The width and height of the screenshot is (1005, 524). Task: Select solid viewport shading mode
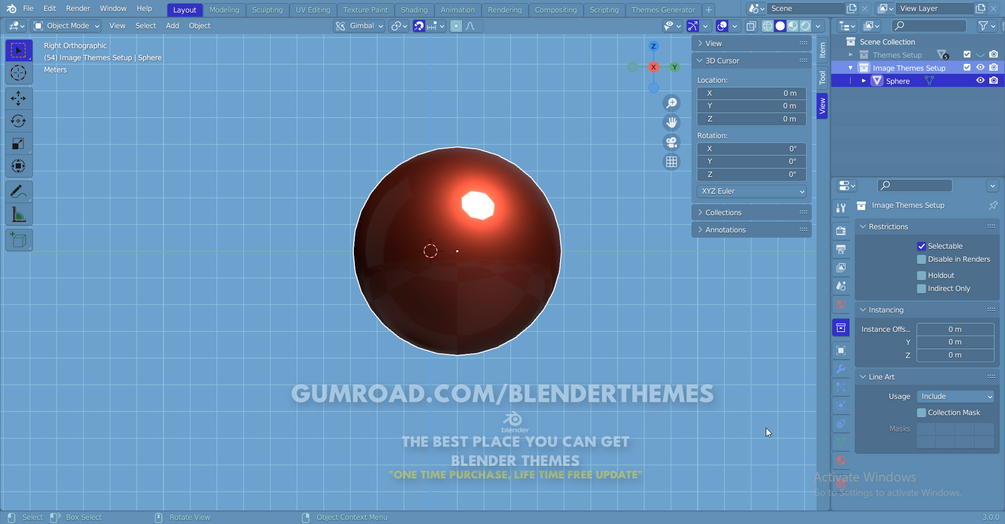coord(780,26)
